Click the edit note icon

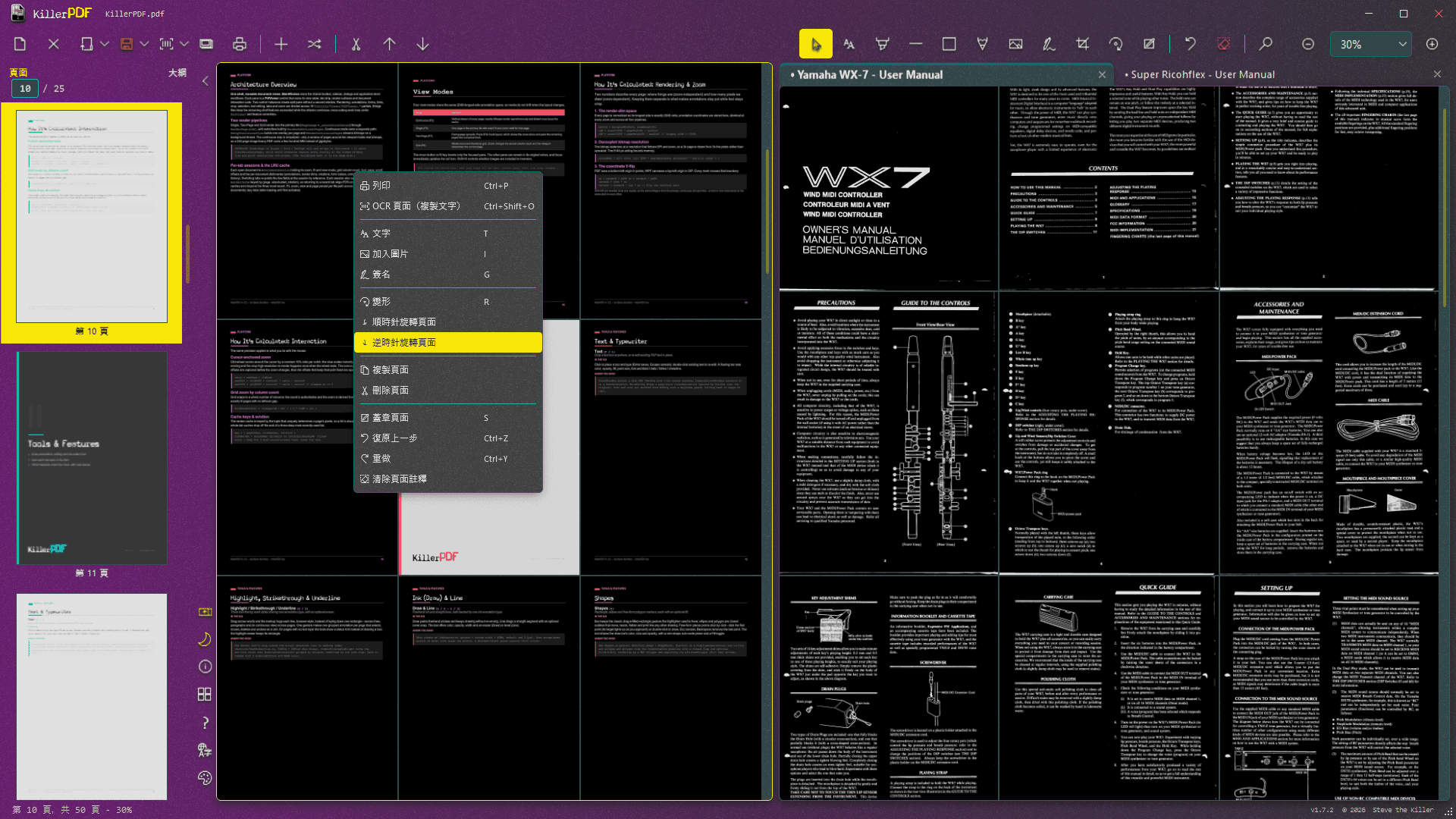click(x=1149, y=44)
